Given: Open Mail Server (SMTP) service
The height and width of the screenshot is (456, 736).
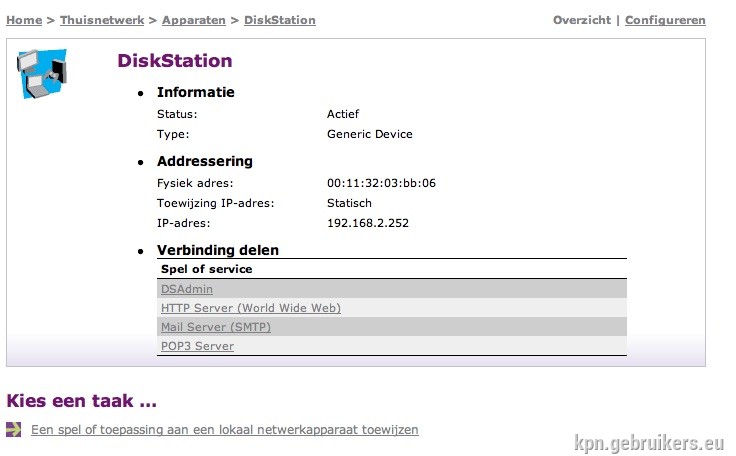Looking at the screenshot, I should [x=216, y=327].
